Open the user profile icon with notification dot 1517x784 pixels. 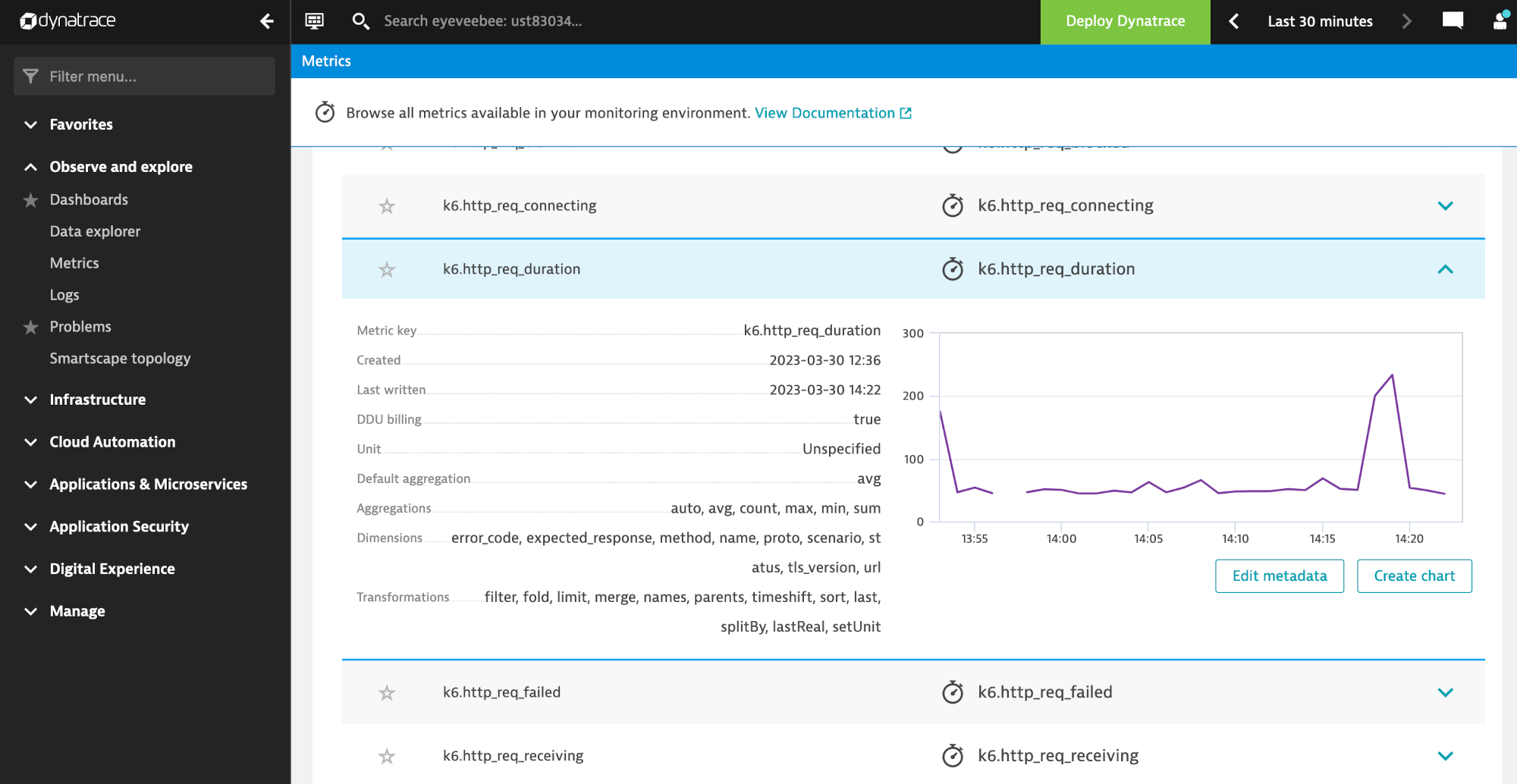1500,20
